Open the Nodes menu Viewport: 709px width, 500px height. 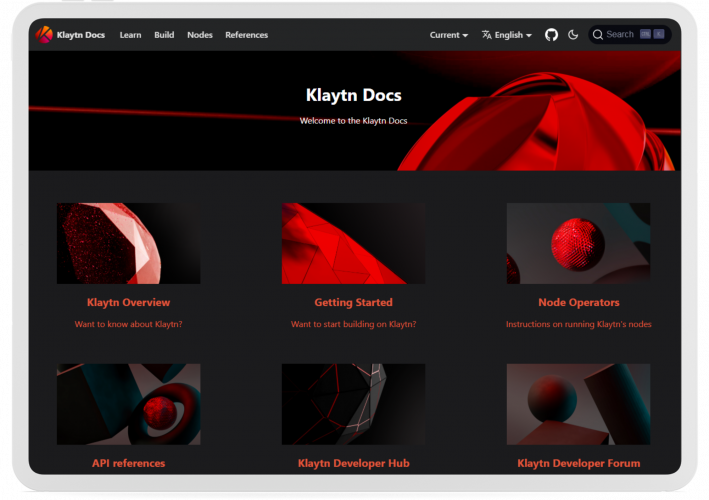(200, 35)
